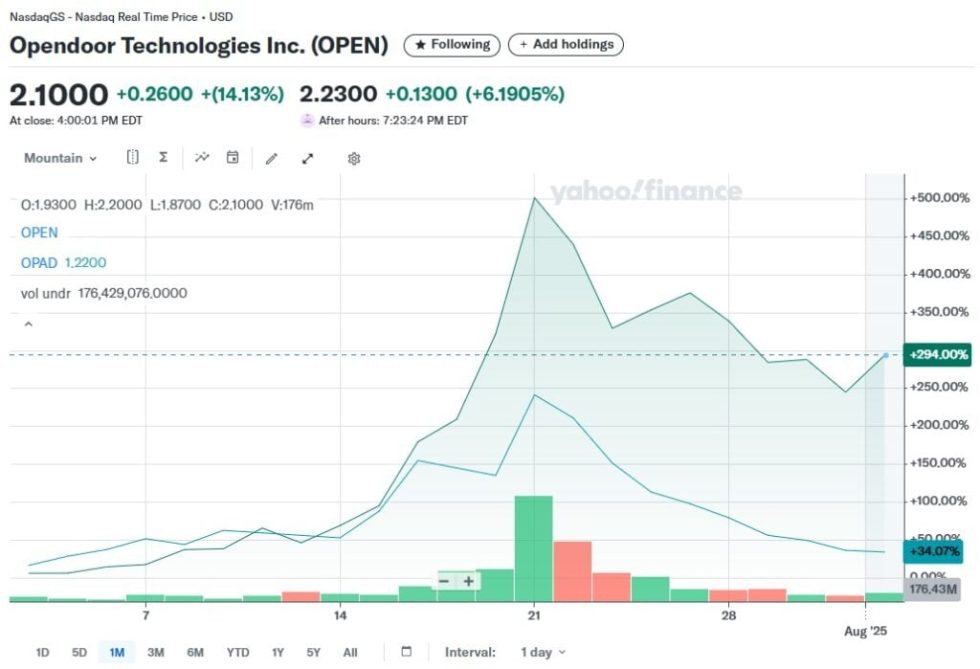
Task: Open the indicators line-chart icon
Action: point(202,158)
